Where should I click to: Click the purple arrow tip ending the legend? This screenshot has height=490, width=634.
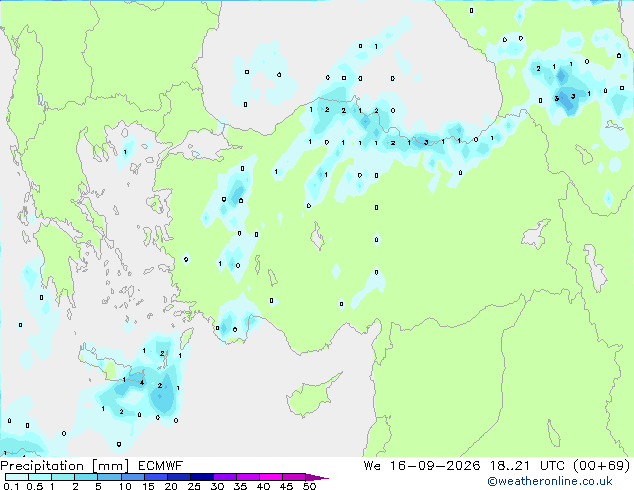[x=317, y=477]
